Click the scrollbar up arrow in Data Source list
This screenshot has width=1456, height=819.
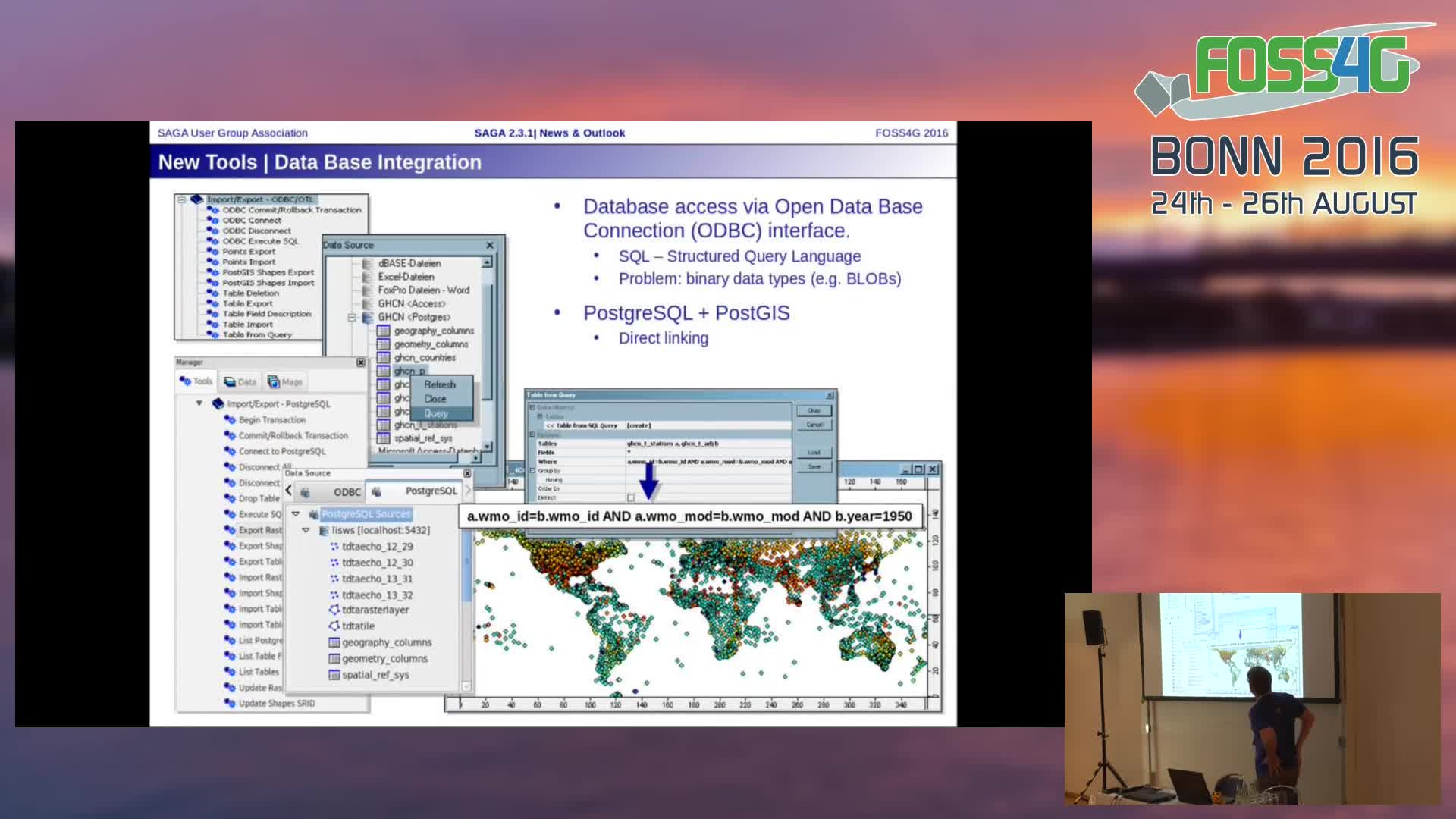pos(487,262)
